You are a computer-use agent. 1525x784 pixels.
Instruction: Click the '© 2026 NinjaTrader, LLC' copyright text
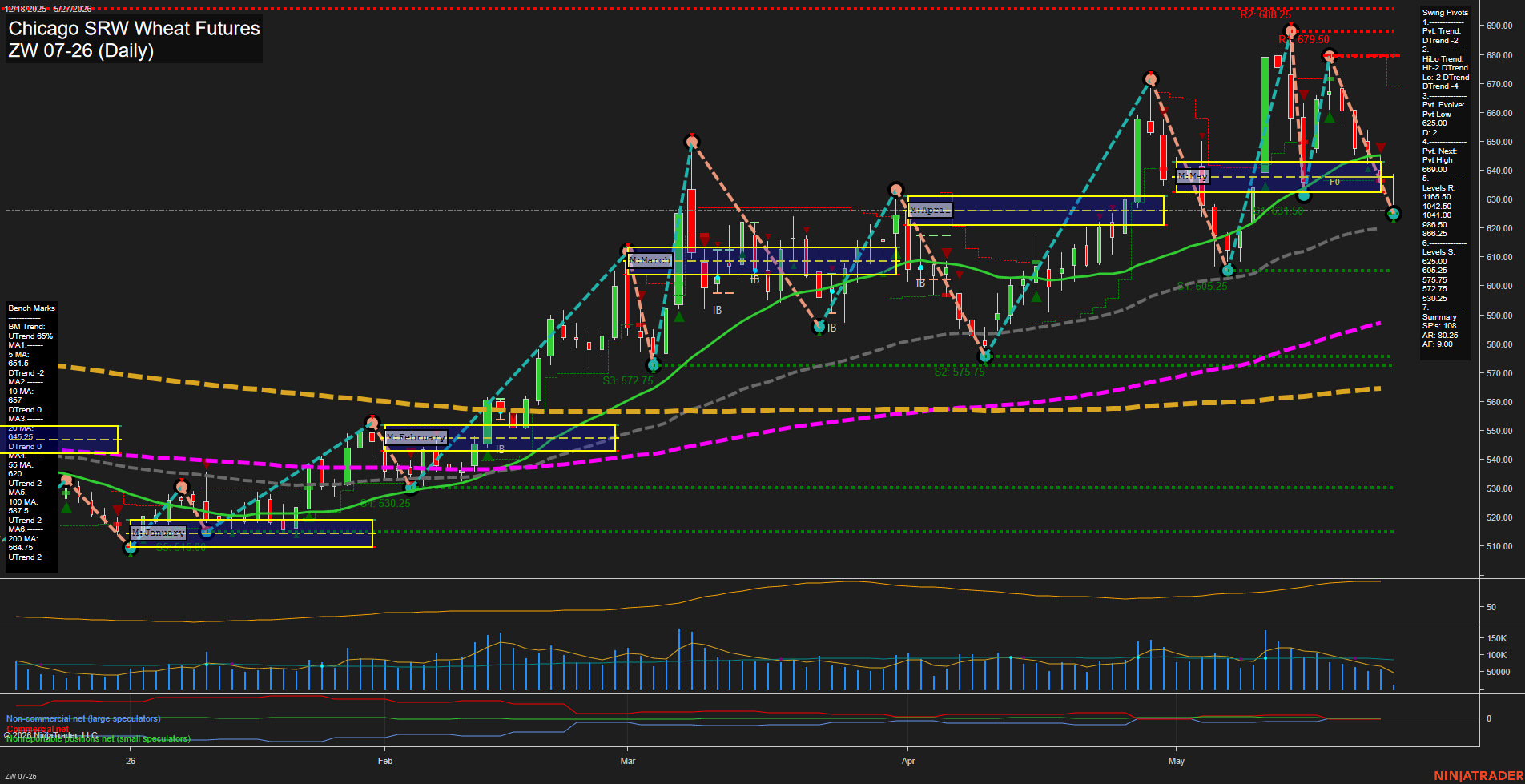coord(51,734)
